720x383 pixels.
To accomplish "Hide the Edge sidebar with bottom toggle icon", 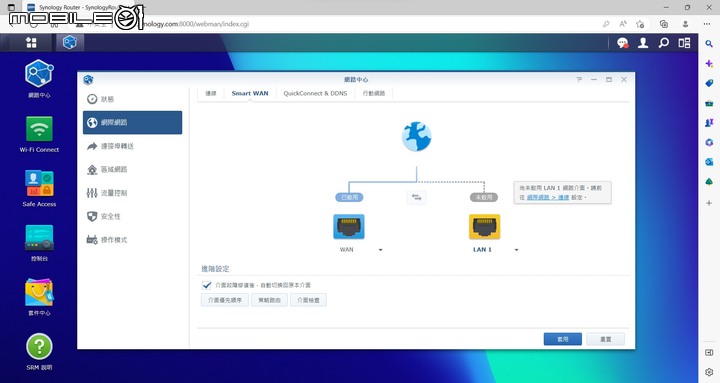I will tap(709, 353).
